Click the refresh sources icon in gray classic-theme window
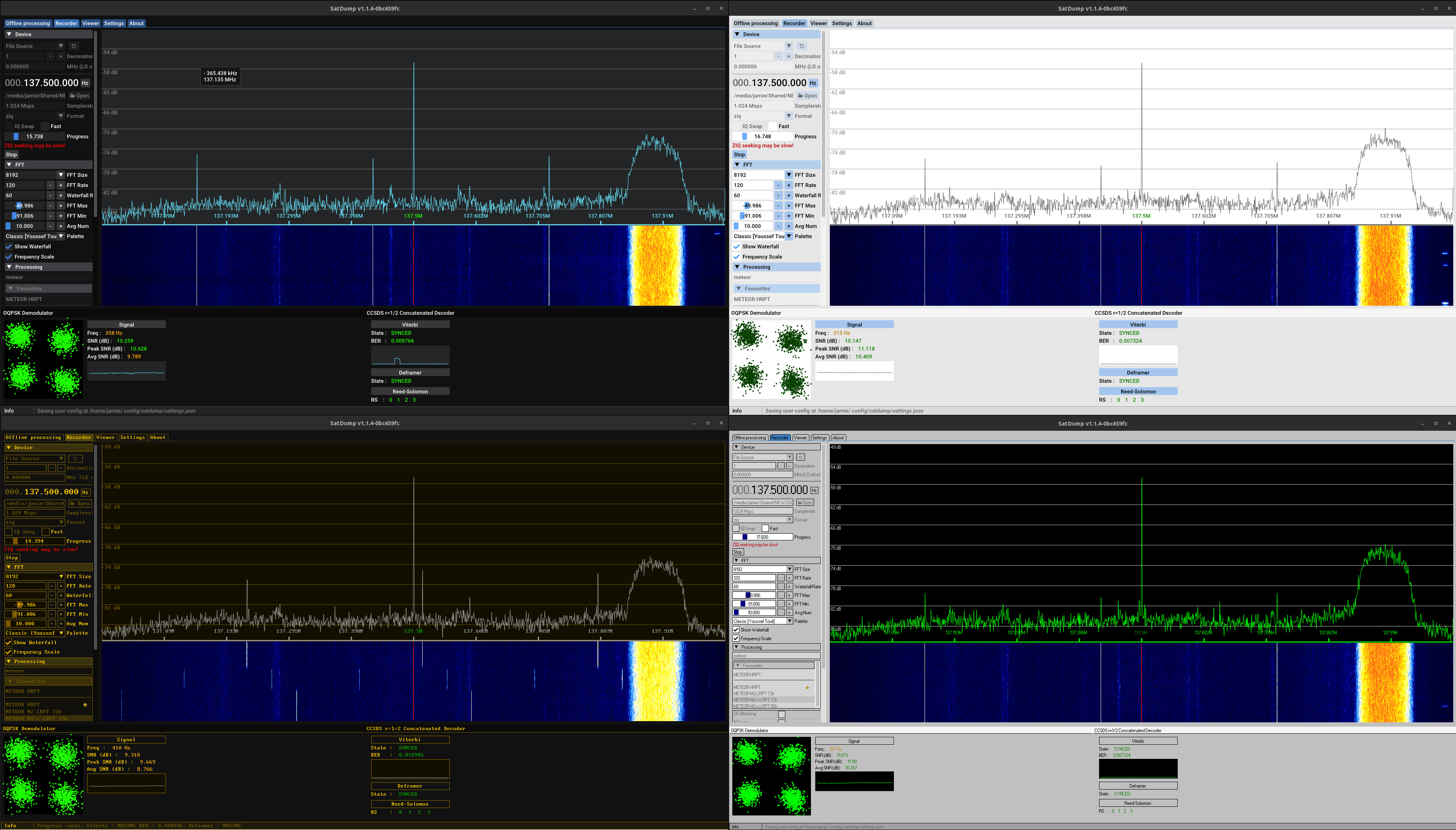1456x830 pixels. coord(800,457)
